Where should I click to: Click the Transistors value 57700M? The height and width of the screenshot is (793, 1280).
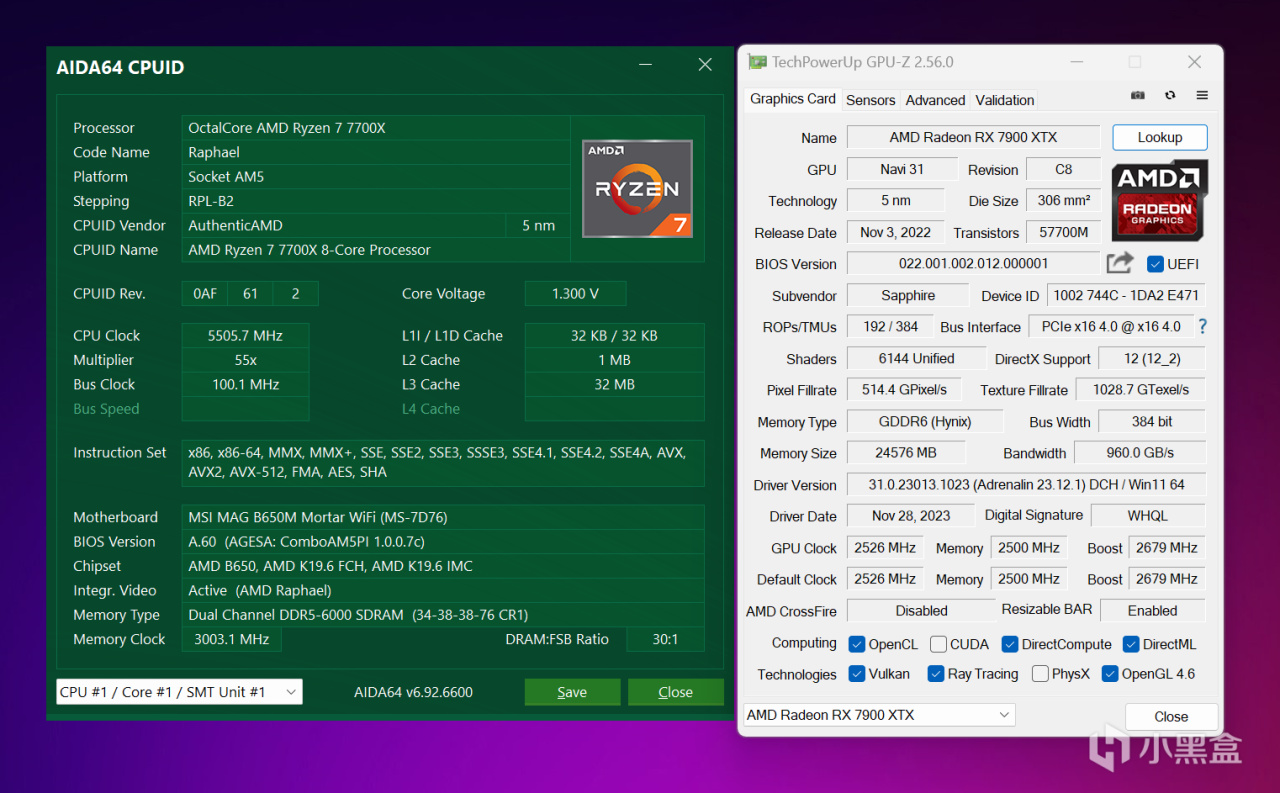pos(1063,232)
